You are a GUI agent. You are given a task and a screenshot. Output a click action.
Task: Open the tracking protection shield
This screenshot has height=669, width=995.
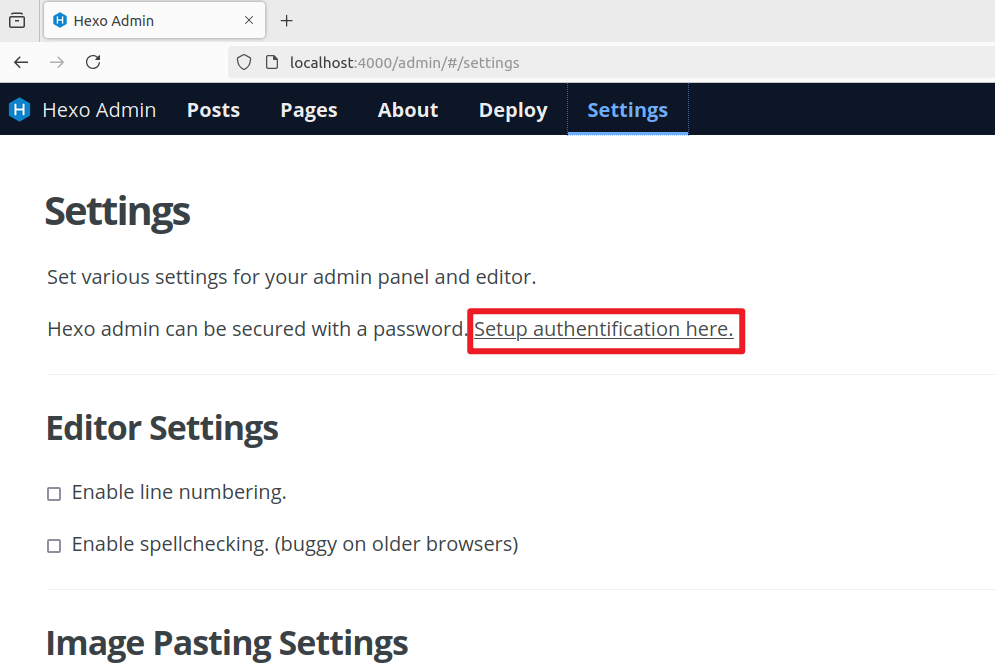pos(243,62)
